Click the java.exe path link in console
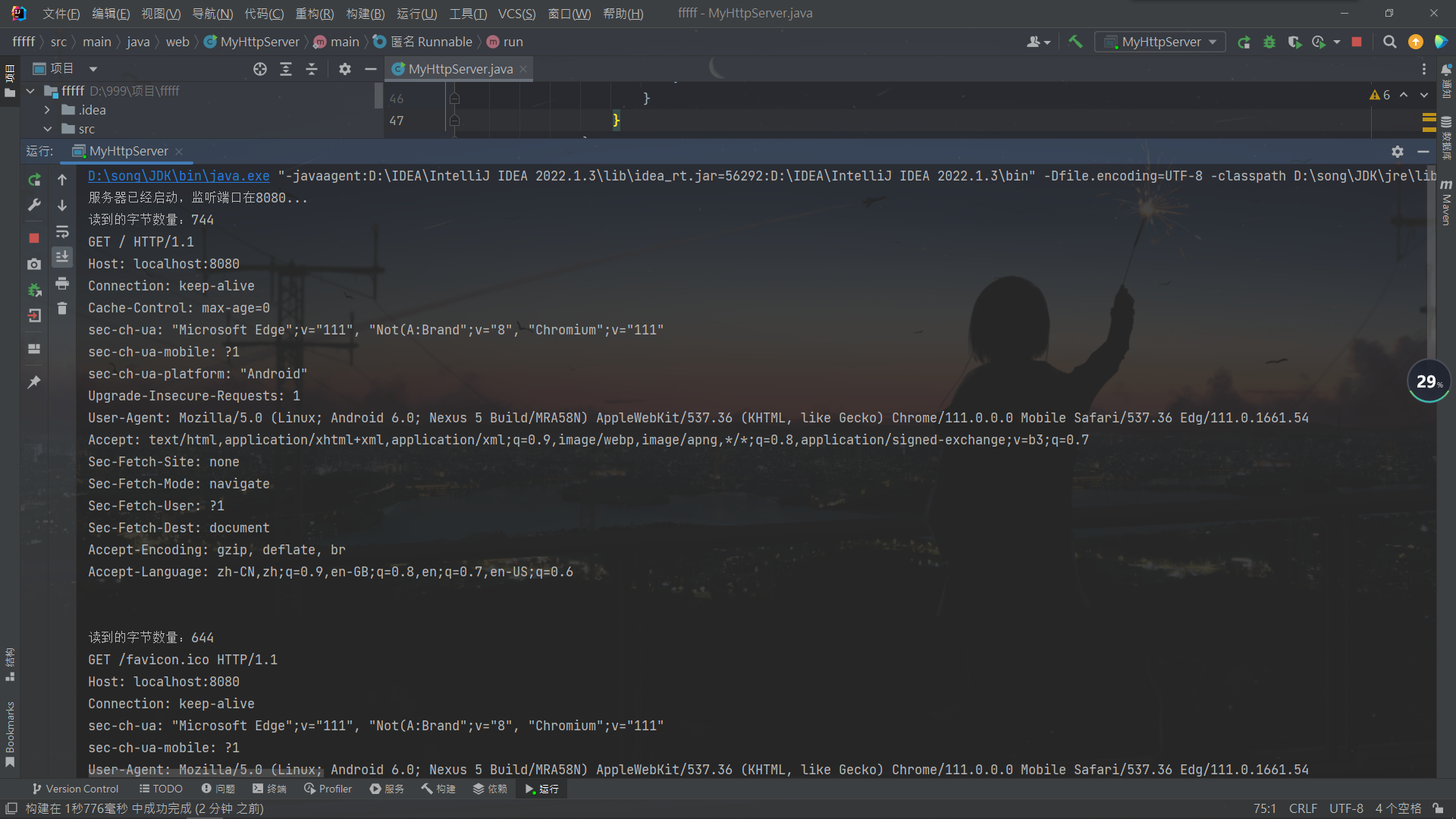1456x819 pixels. 178,176
